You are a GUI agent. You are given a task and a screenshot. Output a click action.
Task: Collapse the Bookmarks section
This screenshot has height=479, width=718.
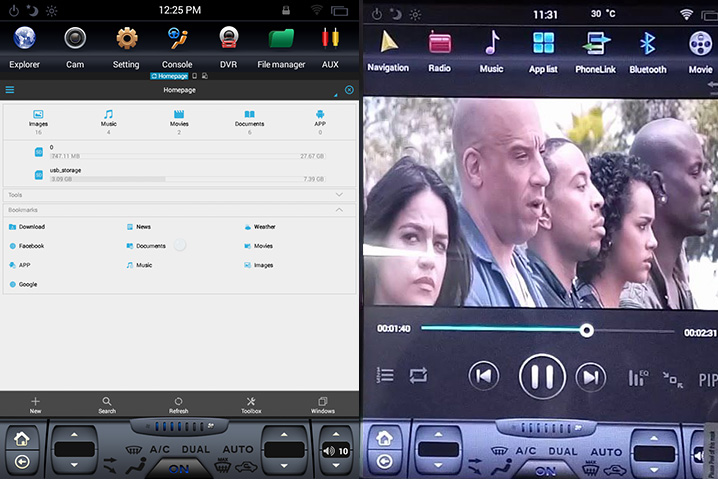[180, 210]
